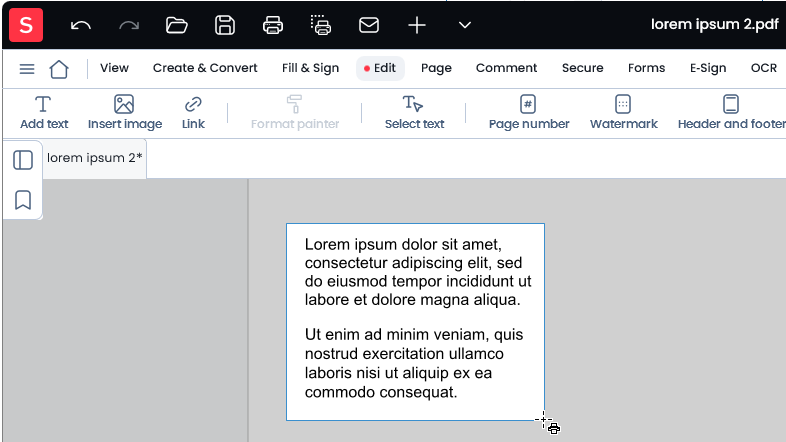The image size is (786, 442).
Task: Choose the Select text tool
Action: 414,112
